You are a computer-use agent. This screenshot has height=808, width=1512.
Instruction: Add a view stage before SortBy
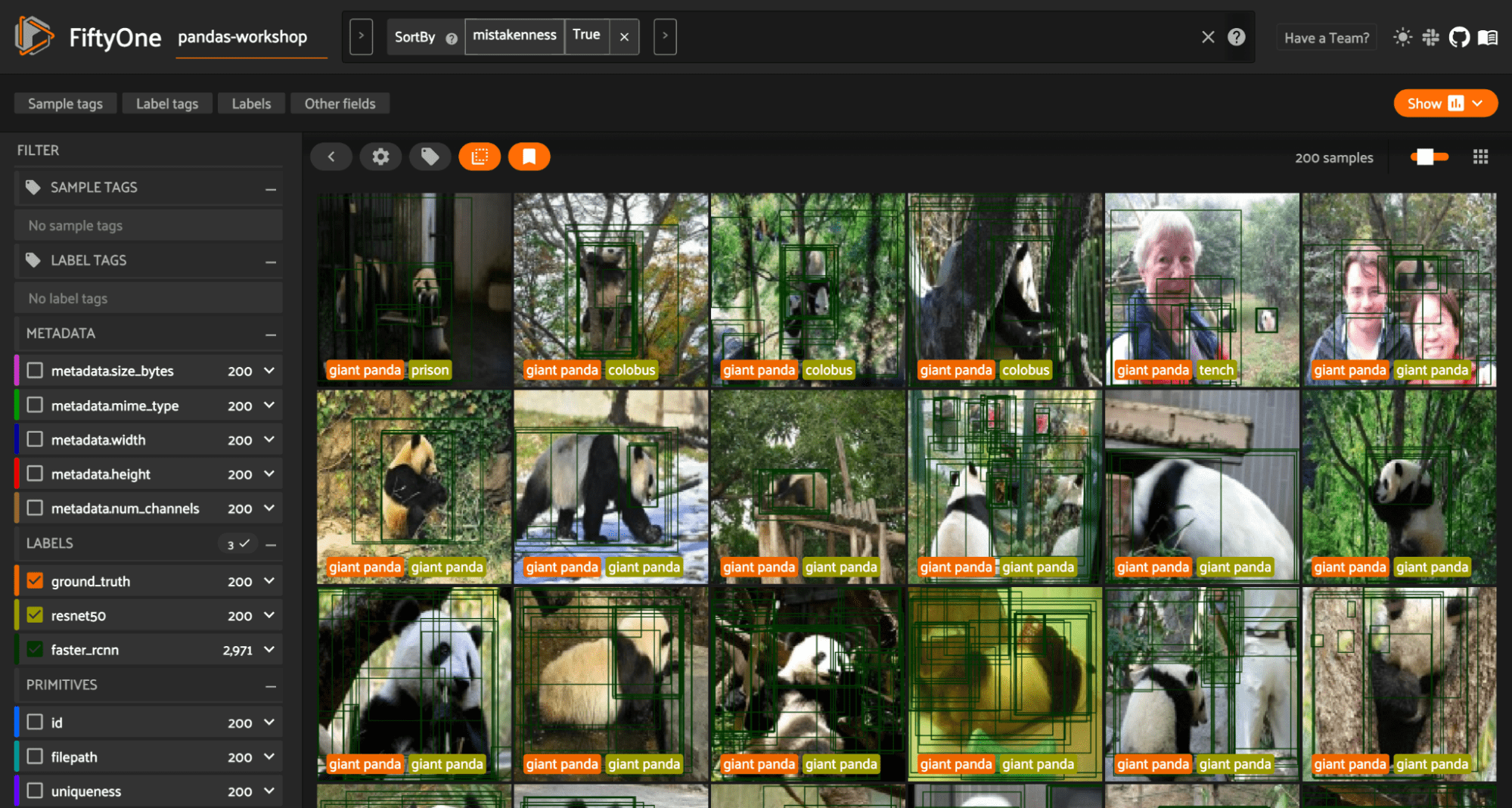point(361,36)
